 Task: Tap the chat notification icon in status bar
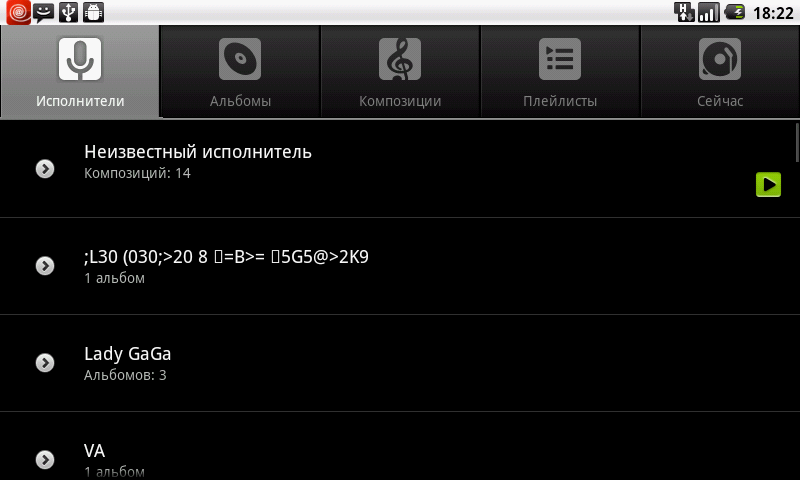pyautogui.click(x=44, y=12)
